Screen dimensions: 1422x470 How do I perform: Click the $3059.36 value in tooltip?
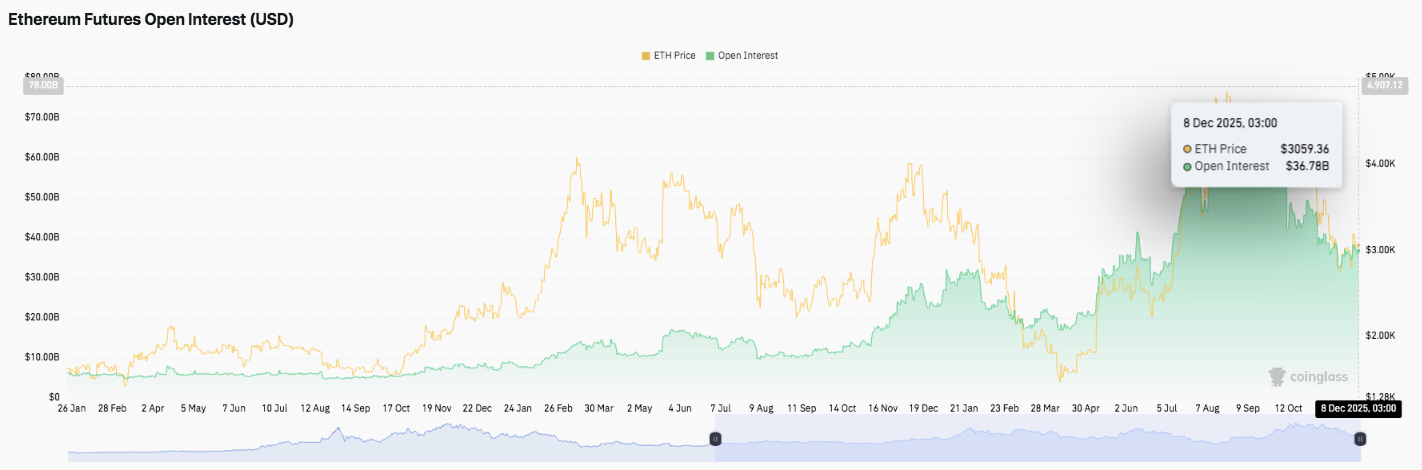click(1304, 149)
